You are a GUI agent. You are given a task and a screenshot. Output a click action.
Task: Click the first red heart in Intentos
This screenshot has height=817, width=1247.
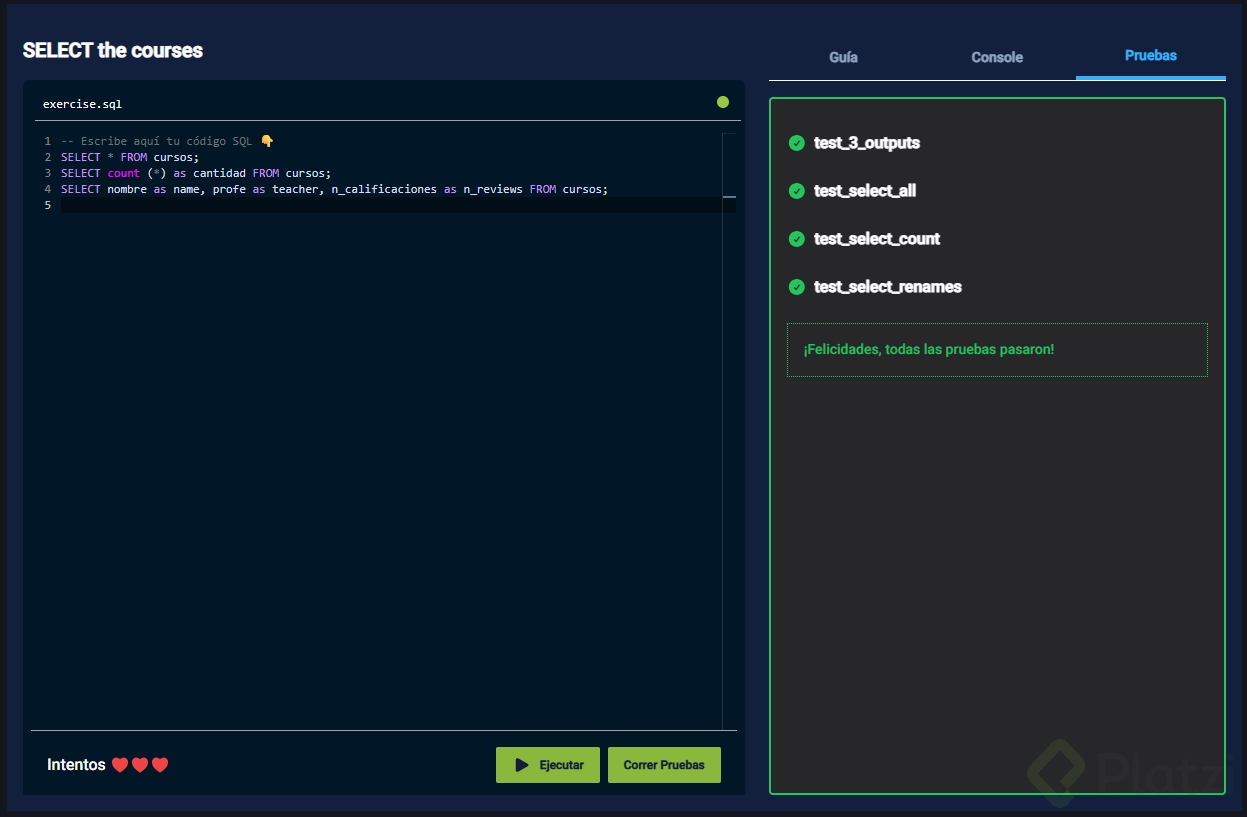point(120,765)
